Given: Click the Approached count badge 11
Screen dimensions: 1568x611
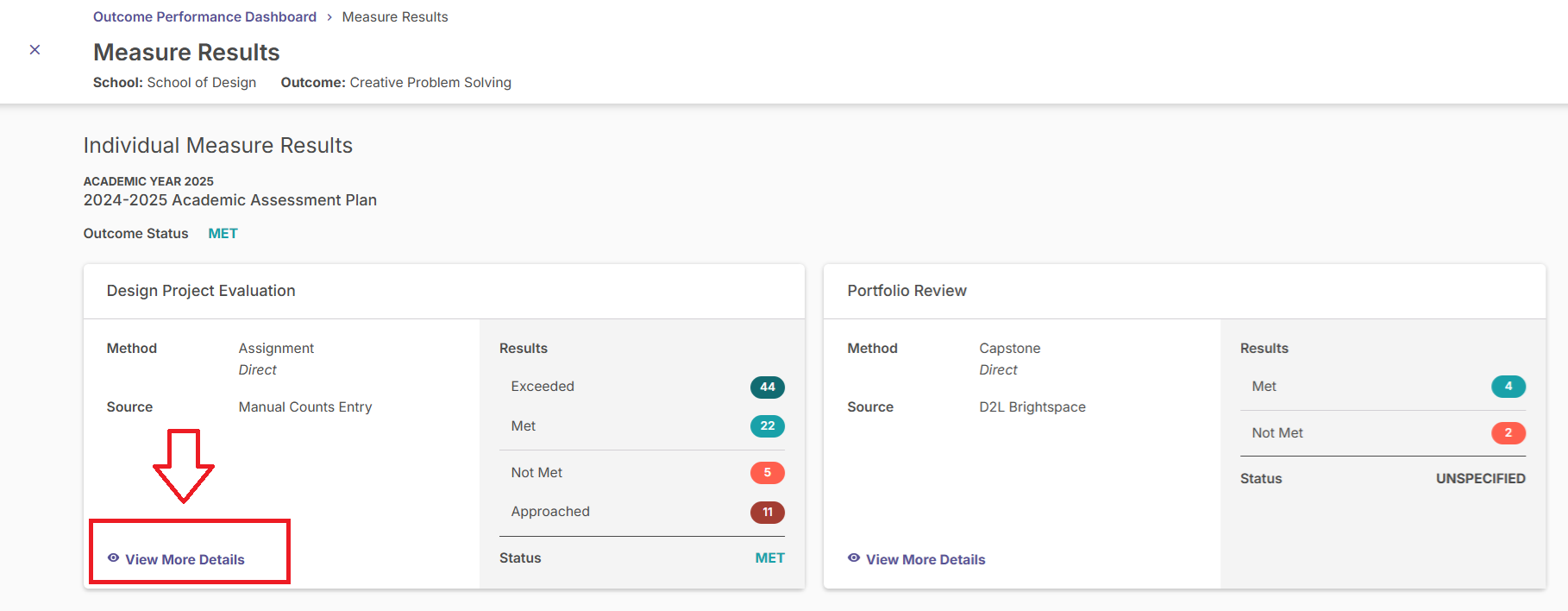Looking at the screenshot, I should click(768, 513).
